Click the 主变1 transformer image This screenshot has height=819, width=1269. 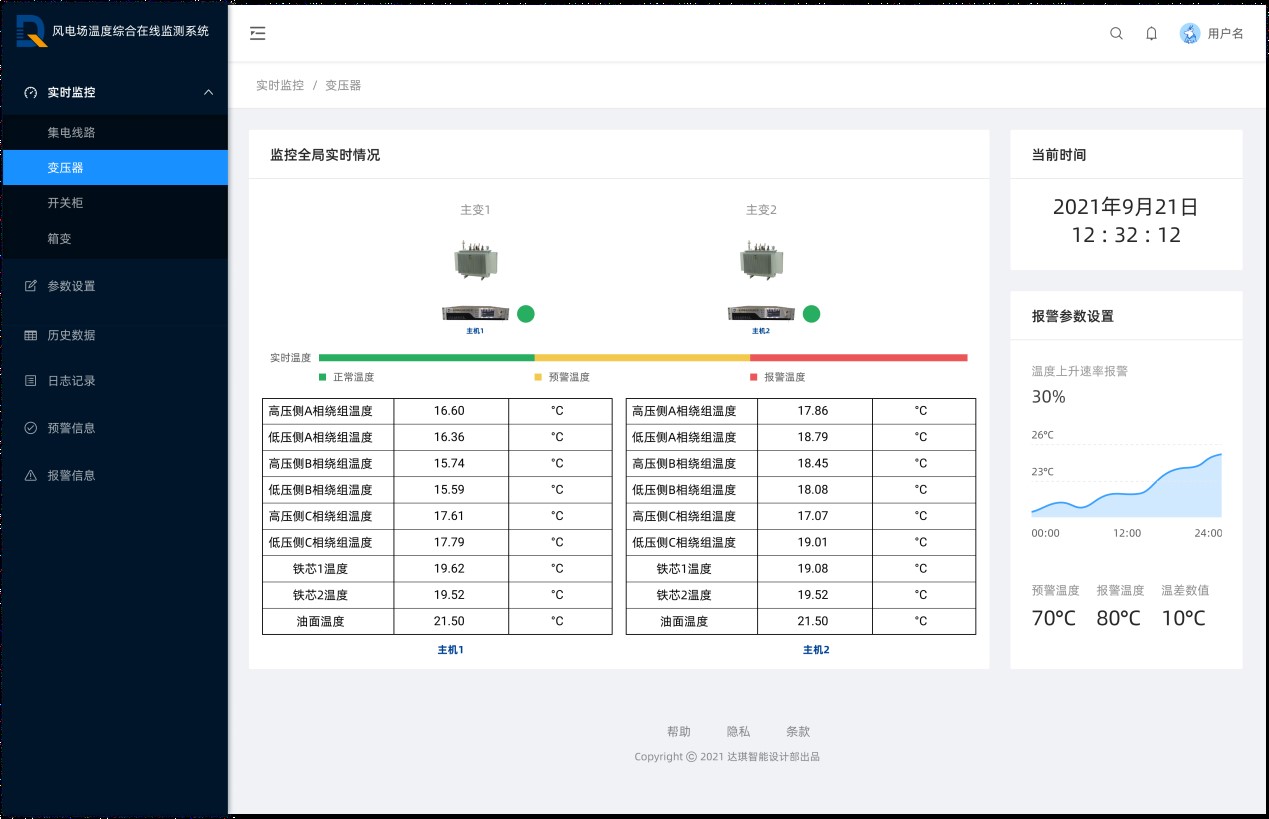point(475,261)
